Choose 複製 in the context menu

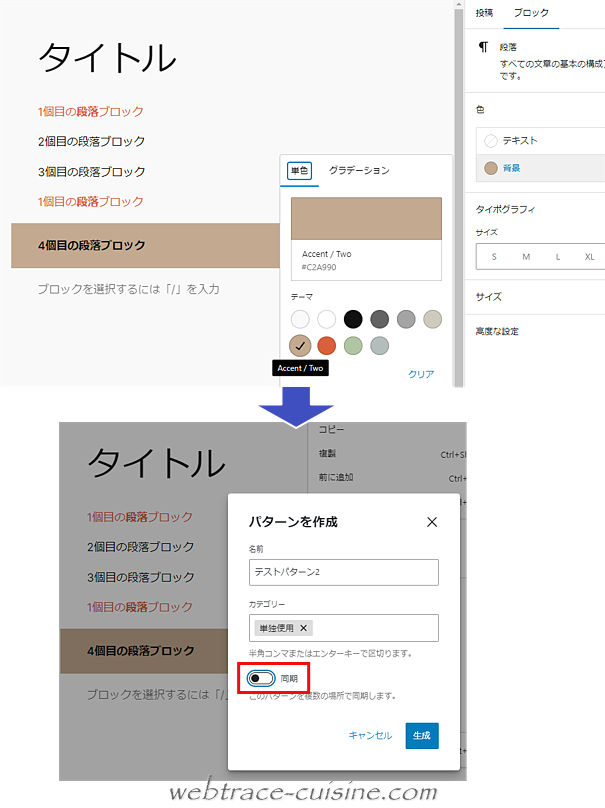[x=327, y=453]
